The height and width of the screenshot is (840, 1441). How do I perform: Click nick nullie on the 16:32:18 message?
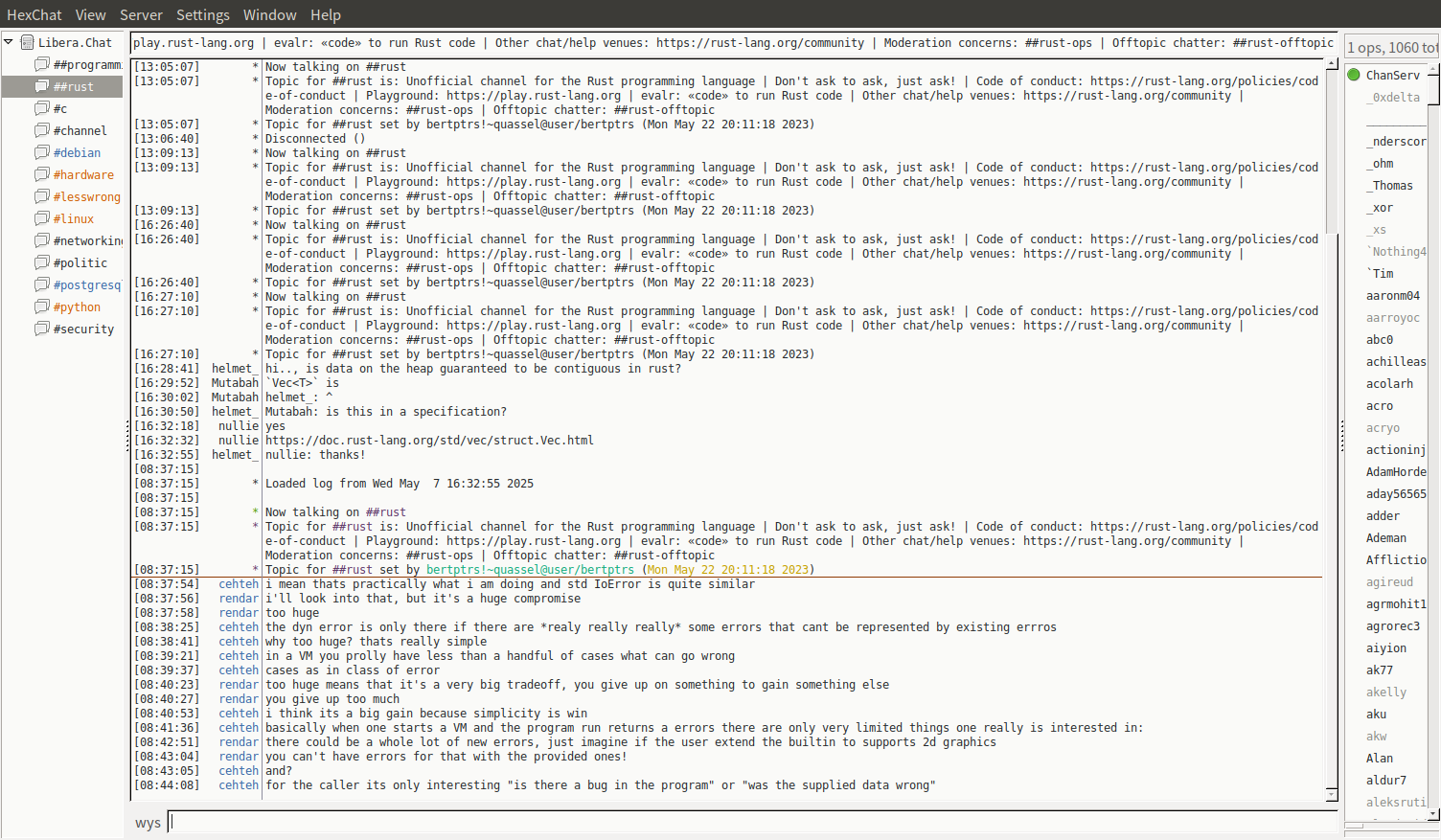239,426
